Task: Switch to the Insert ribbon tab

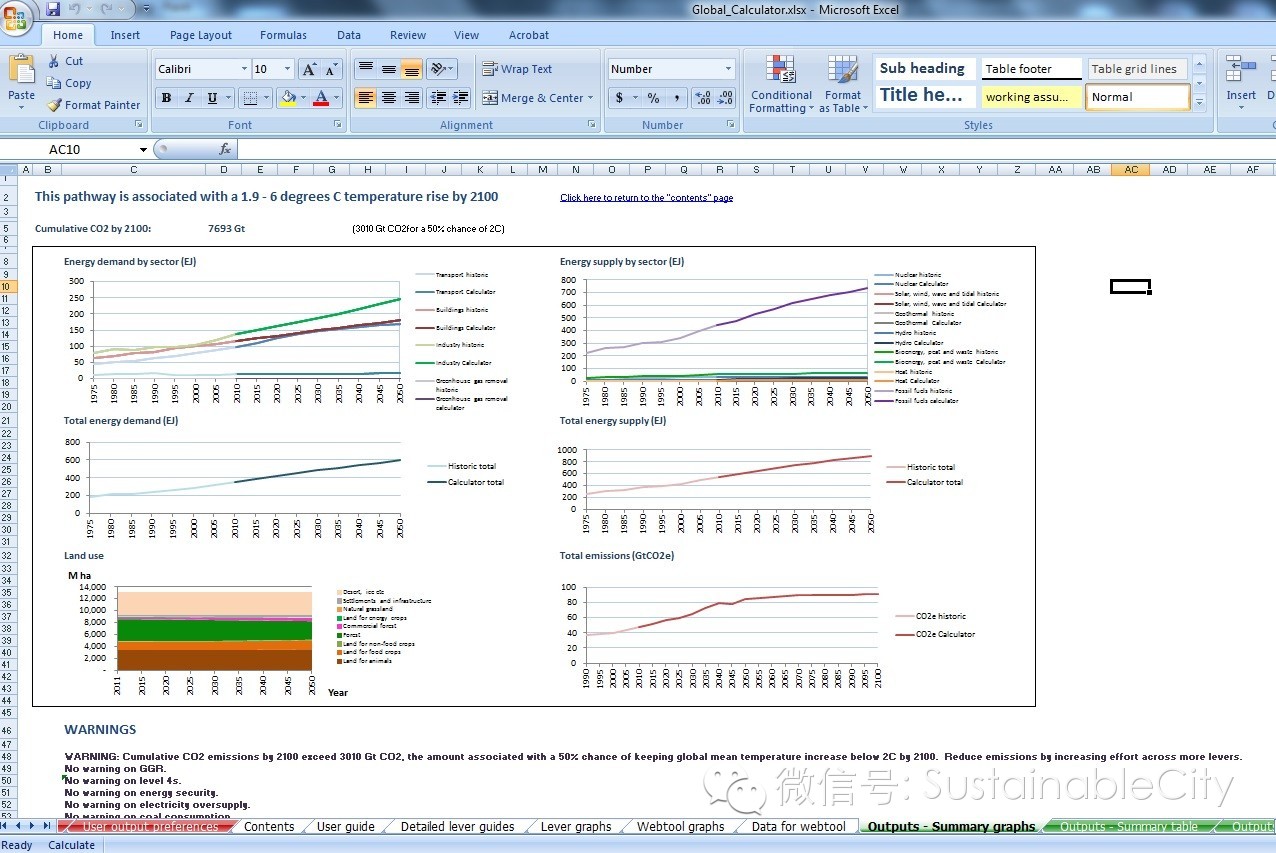Action: tap(125, 35)
